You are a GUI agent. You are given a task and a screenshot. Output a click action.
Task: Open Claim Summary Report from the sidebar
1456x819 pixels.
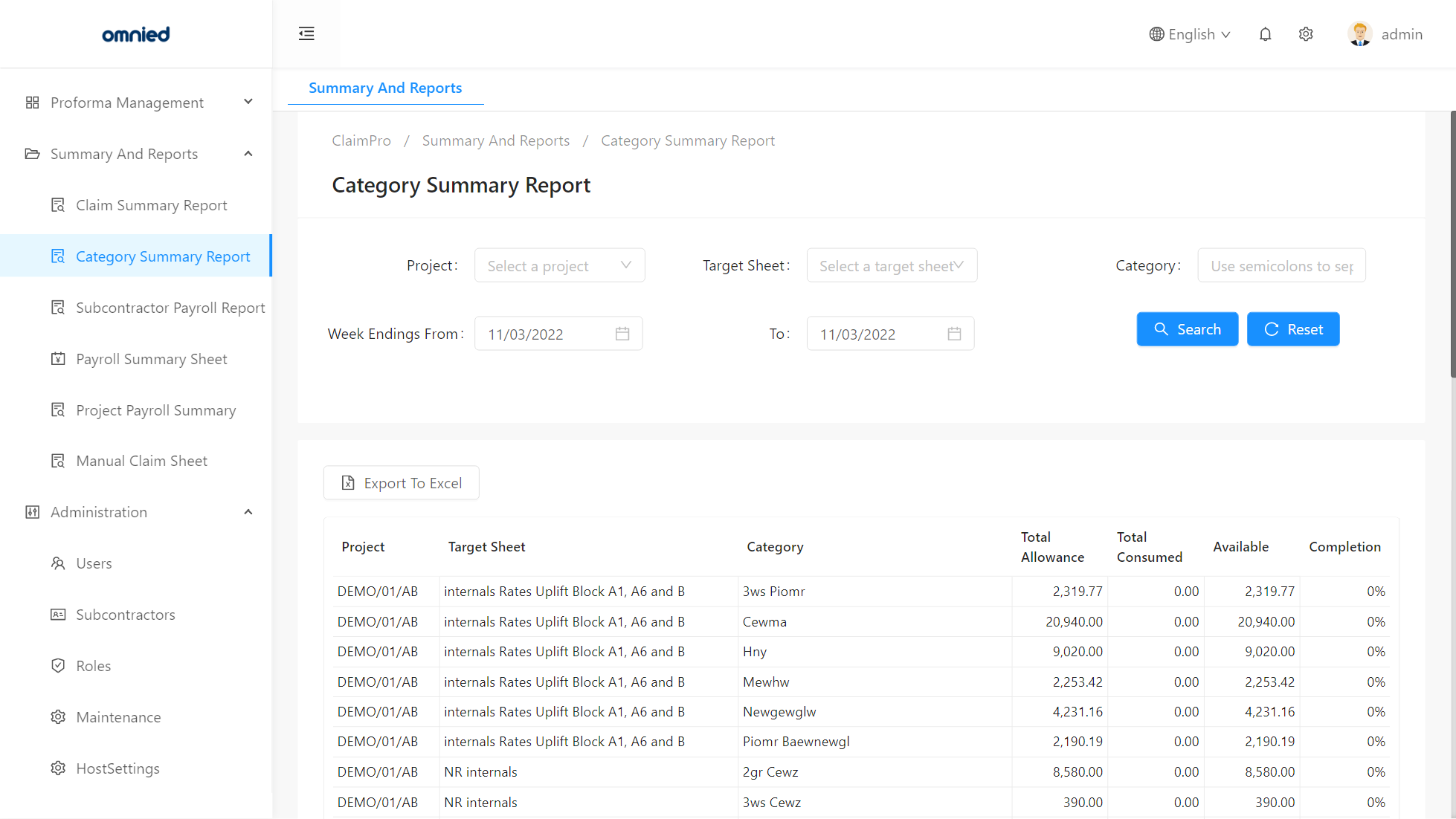151,205
